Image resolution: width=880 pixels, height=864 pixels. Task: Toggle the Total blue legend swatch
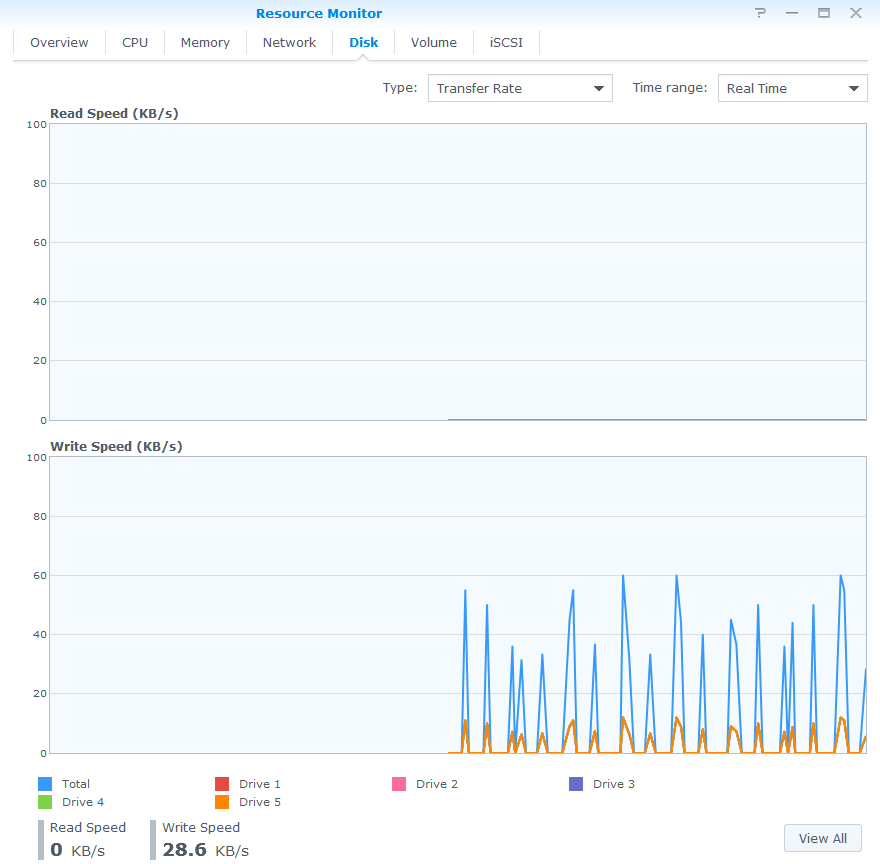coord(45,784)
